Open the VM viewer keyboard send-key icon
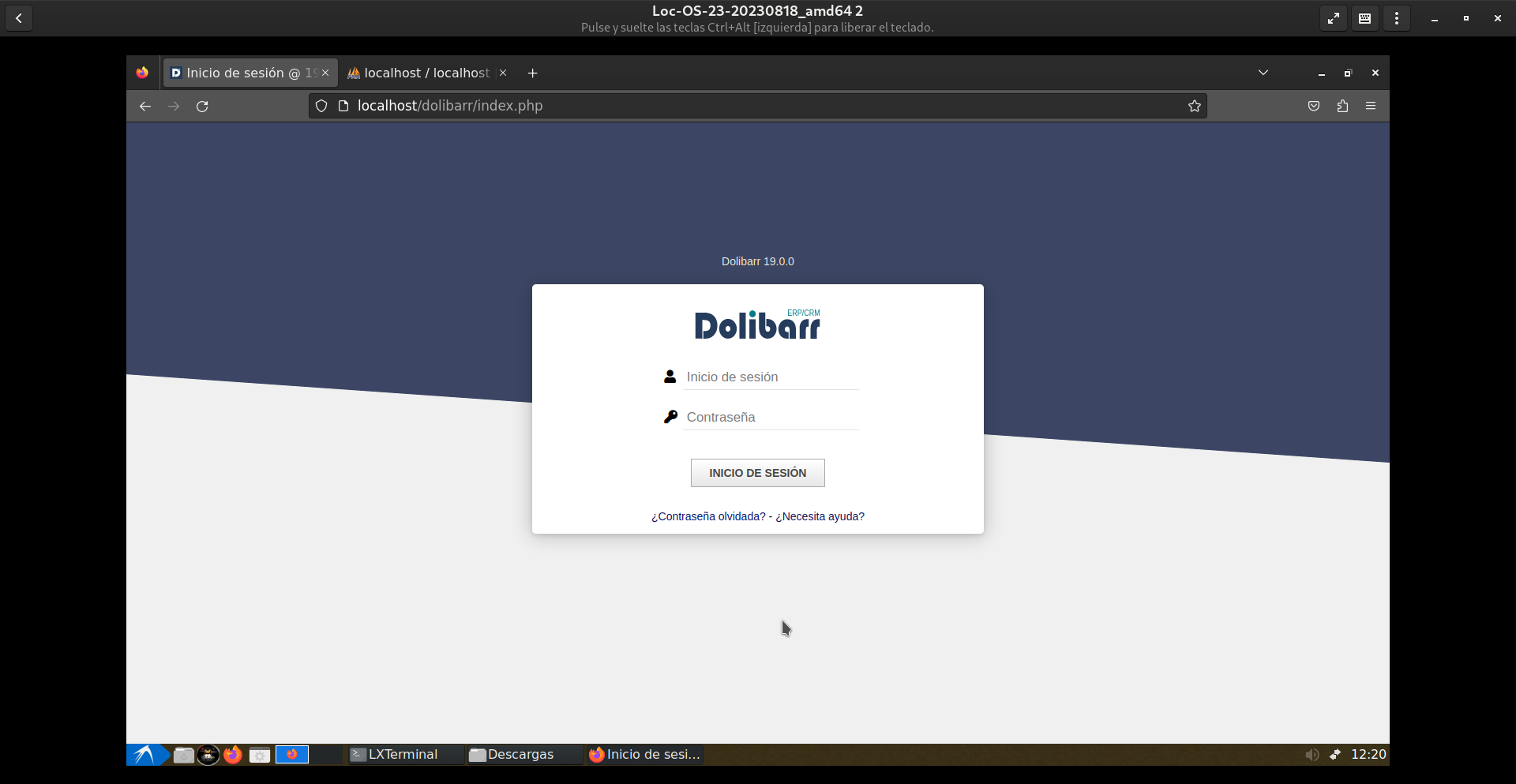 coord(1364,18)
